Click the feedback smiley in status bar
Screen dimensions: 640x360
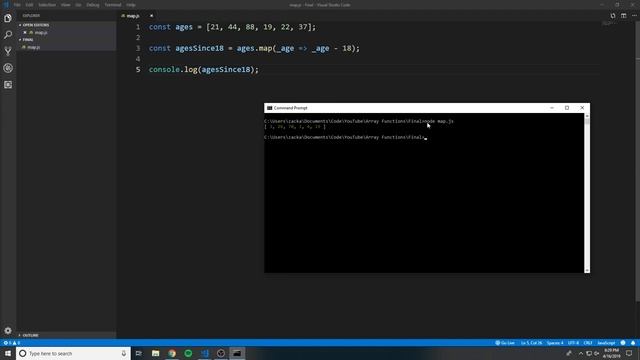[623, 343]
